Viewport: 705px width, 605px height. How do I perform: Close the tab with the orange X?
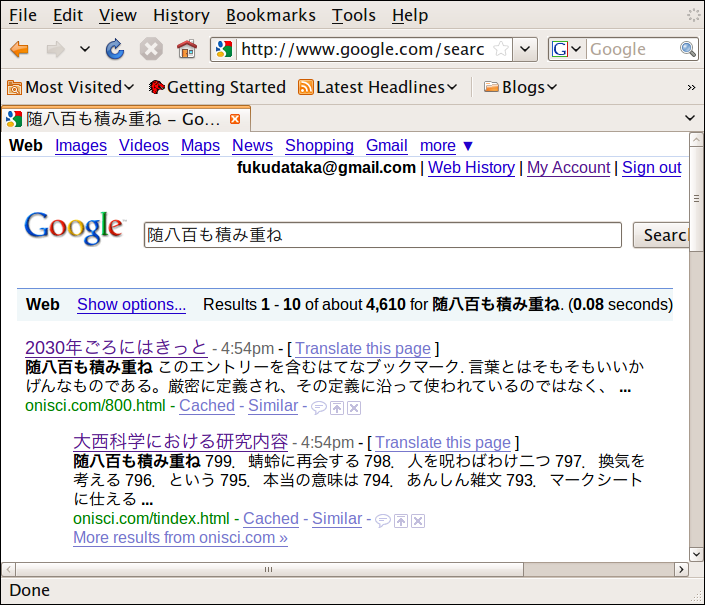(x=235, y=119)
